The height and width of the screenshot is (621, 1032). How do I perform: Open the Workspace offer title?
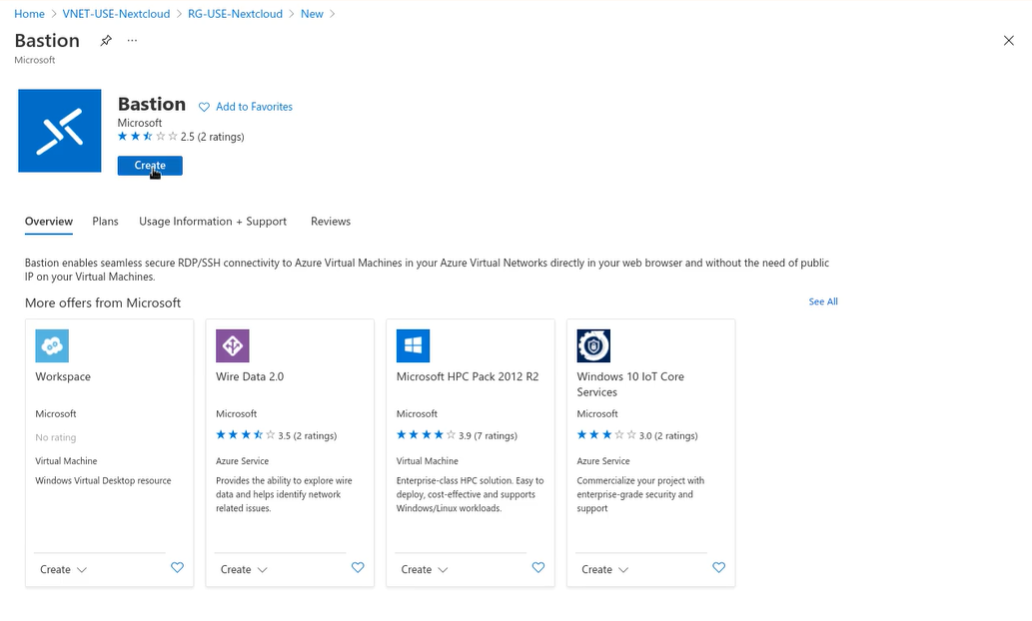(x=63, y=377)
